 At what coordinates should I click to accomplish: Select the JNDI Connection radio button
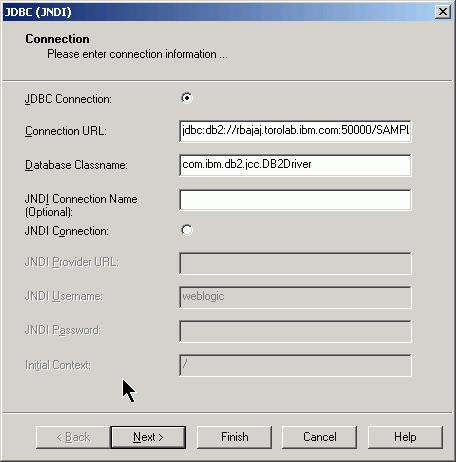(187, 230)
